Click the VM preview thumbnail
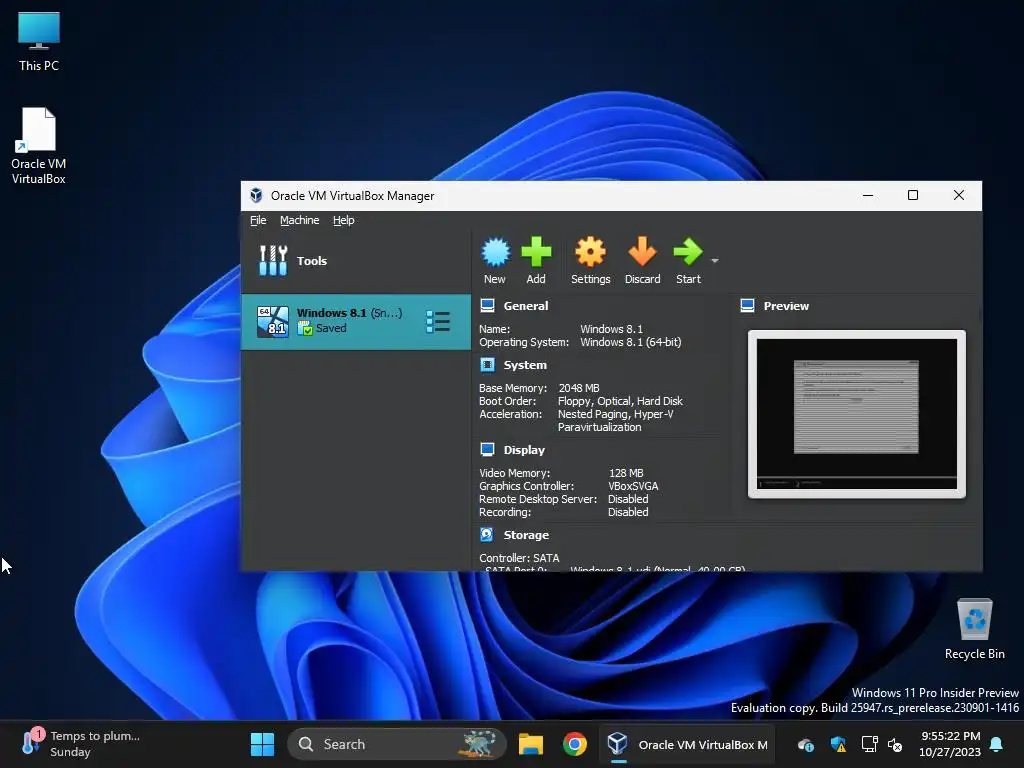Viewport: 1024px width, 768px height. click(x=856, y=414)
